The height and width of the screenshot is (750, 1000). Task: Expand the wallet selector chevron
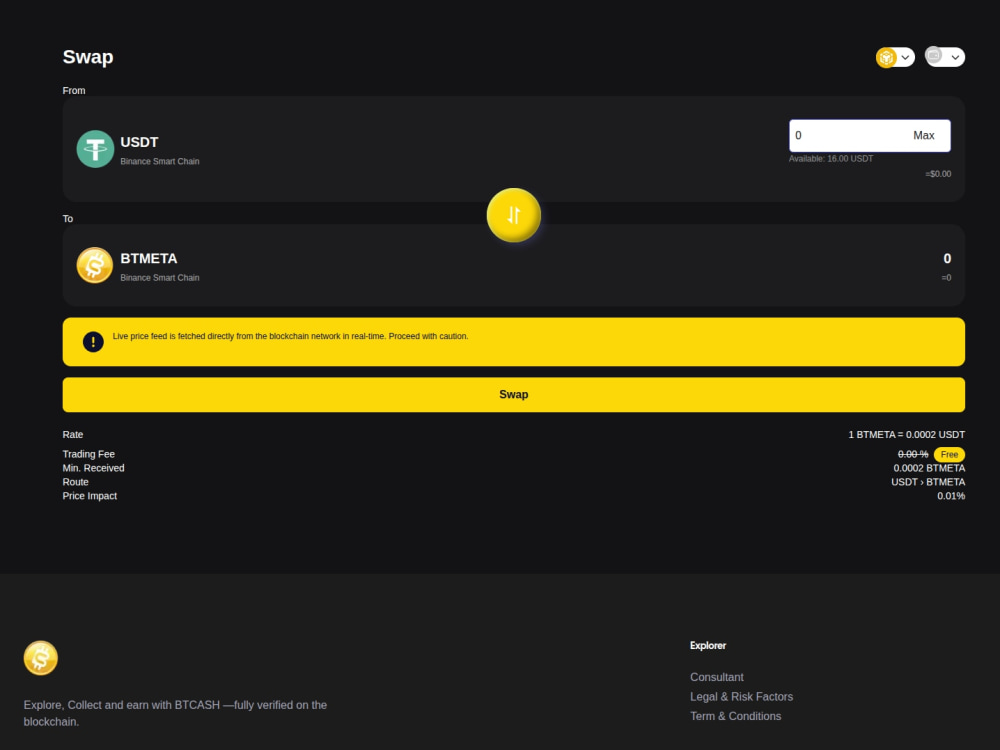point(955,57)
